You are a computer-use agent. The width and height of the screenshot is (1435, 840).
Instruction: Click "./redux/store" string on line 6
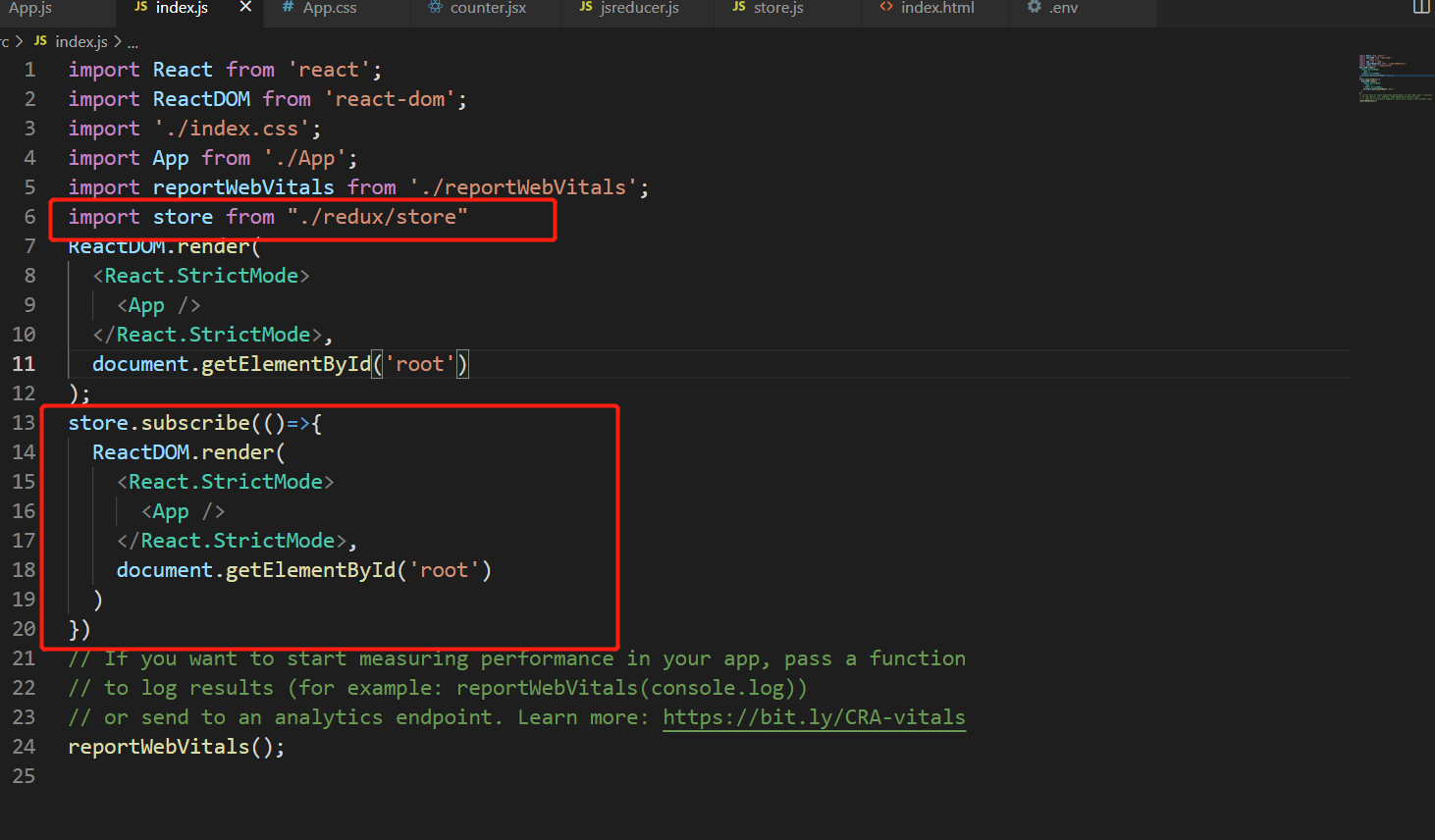click(377, 217)
